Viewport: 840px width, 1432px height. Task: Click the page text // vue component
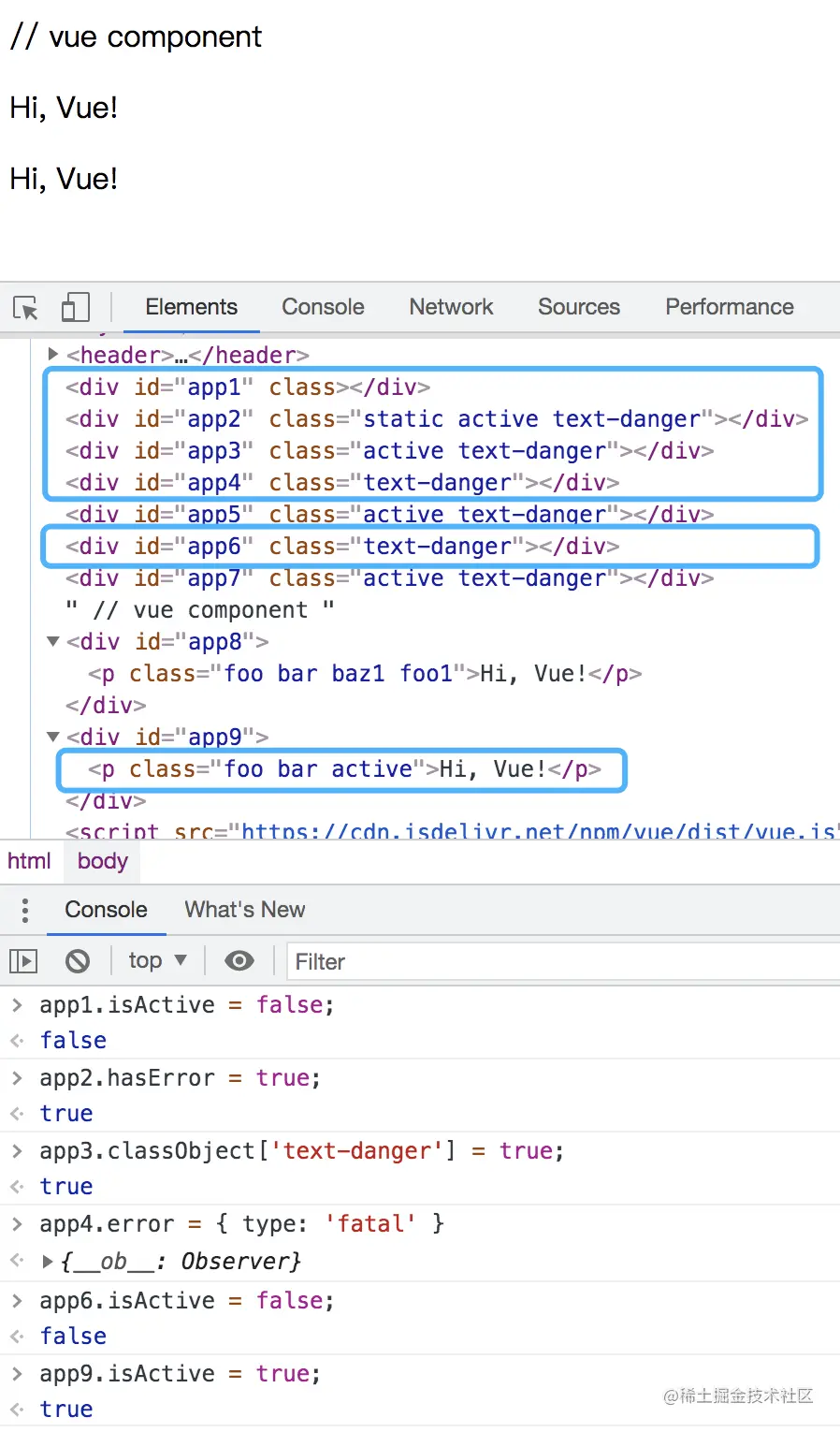point(136,37)
